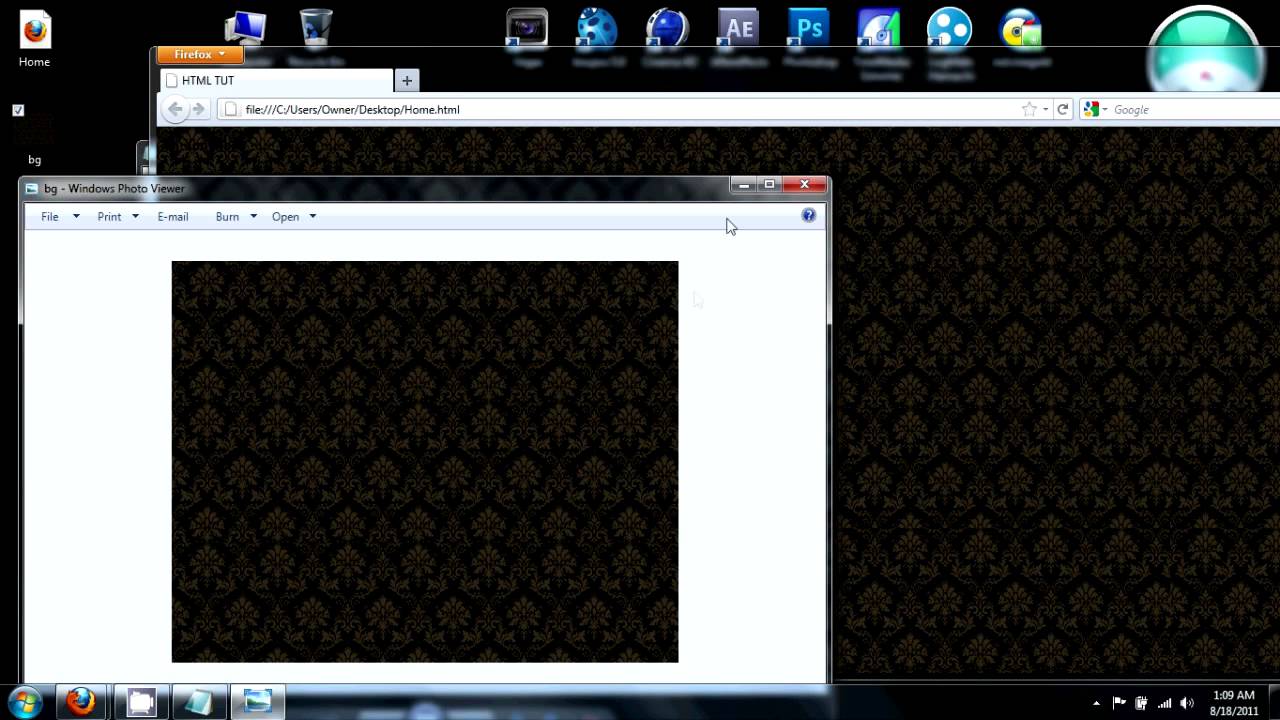Open Photo Viewer help icon
This screenshot has height=720, width=1280.
tap(808, 215)
